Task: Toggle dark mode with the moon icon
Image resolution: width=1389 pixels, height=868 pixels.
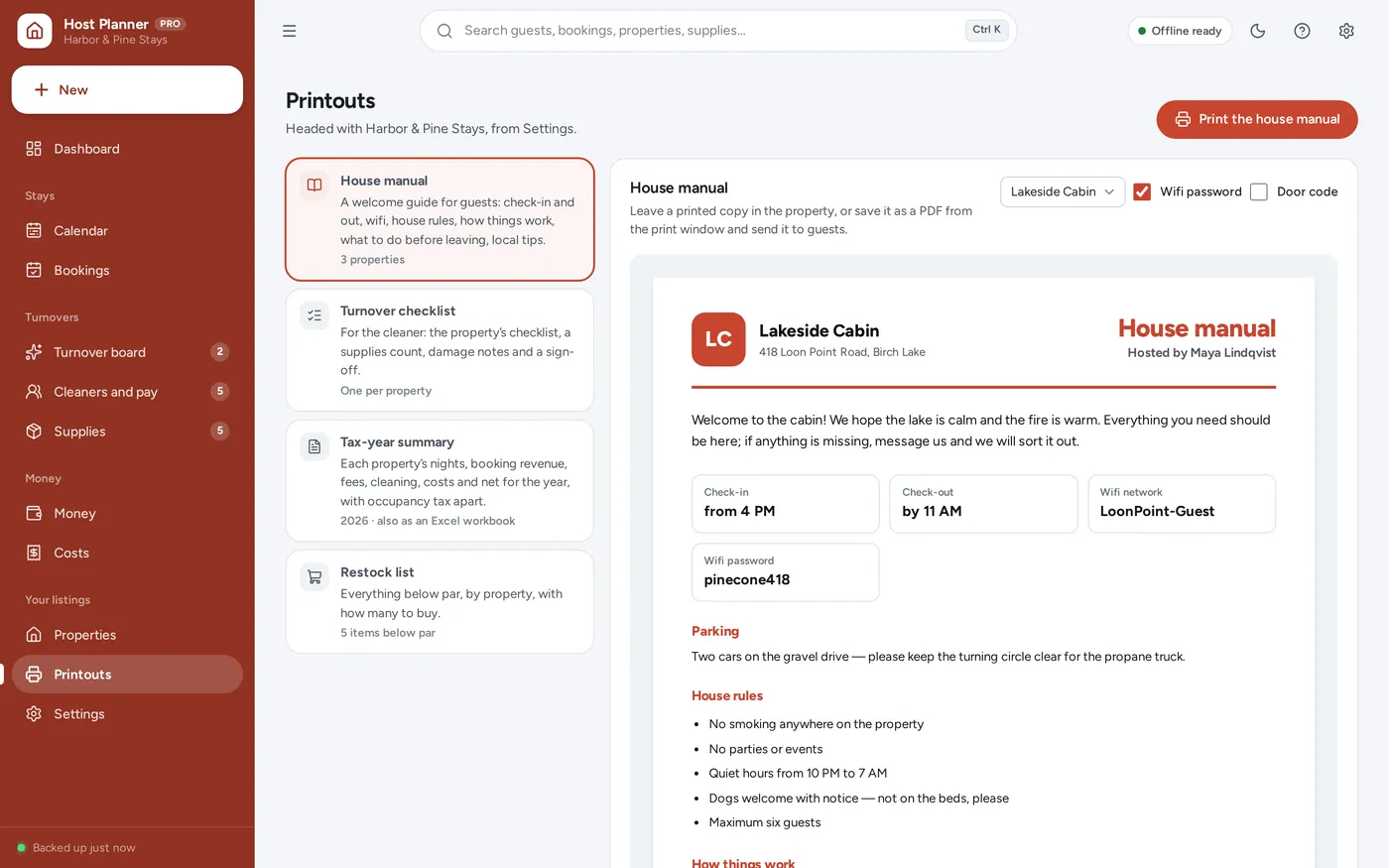Action: pyautogui.click(x=1258, y=31)
